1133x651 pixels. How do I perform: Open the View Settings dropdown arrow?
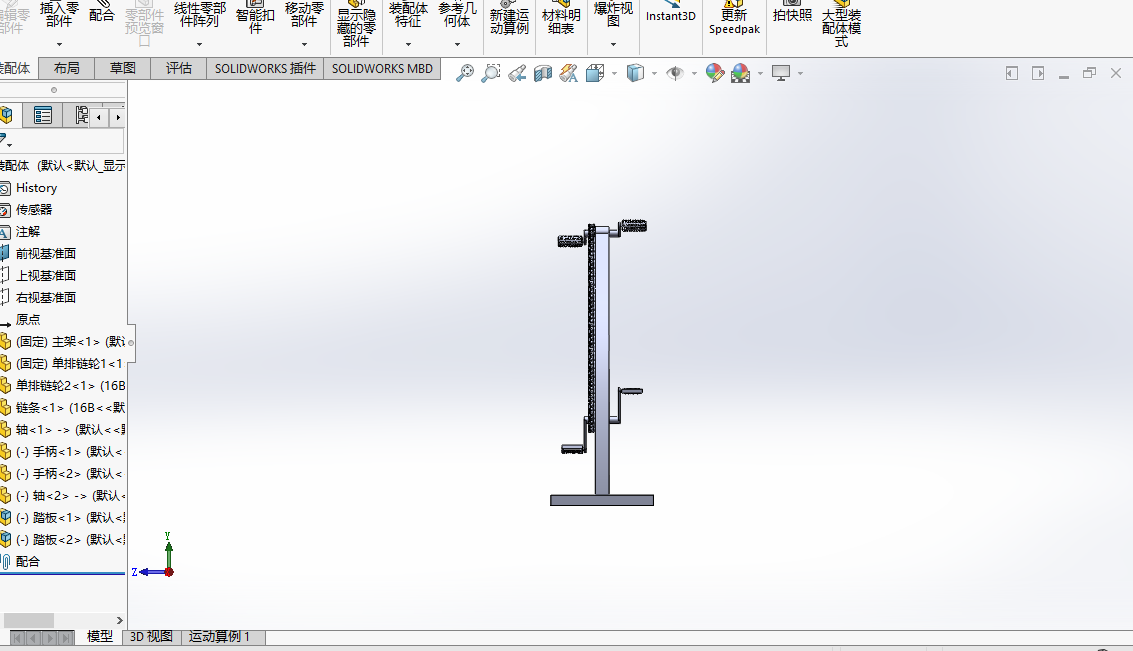coord(801,74)
